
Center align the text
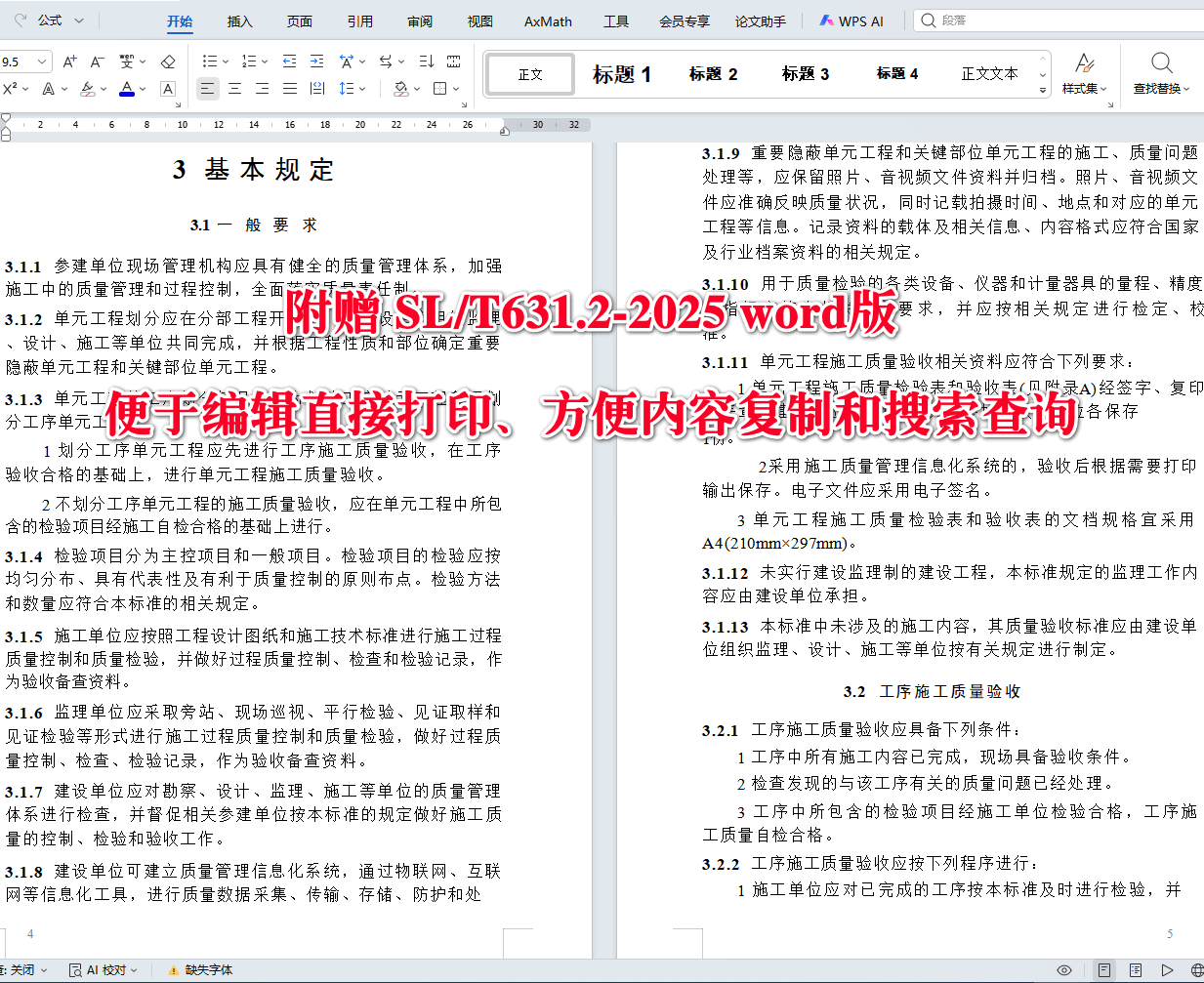234,89
